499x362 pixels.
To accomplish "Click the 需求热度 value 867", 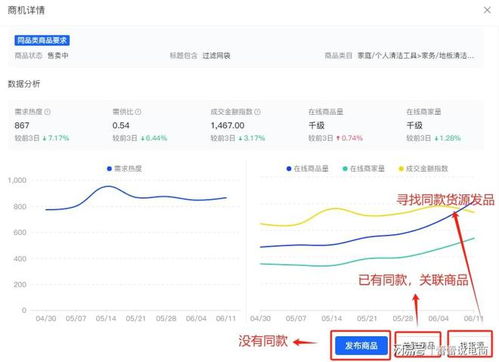I will (22, 126).
